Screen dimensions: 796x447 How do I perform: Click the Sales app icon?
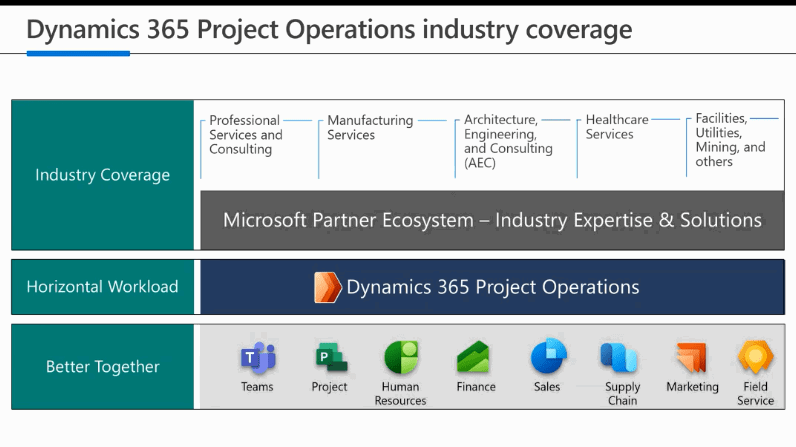pos(548,356)
